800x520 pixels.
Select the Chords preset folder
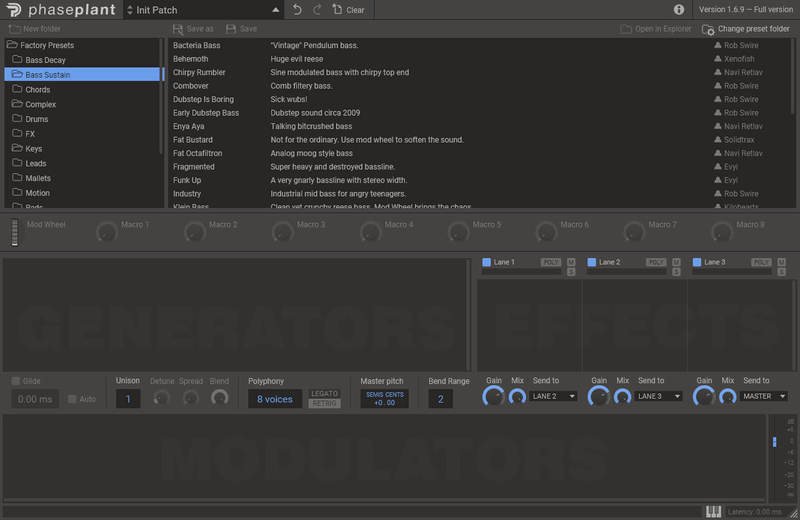(x=38, y=89)
